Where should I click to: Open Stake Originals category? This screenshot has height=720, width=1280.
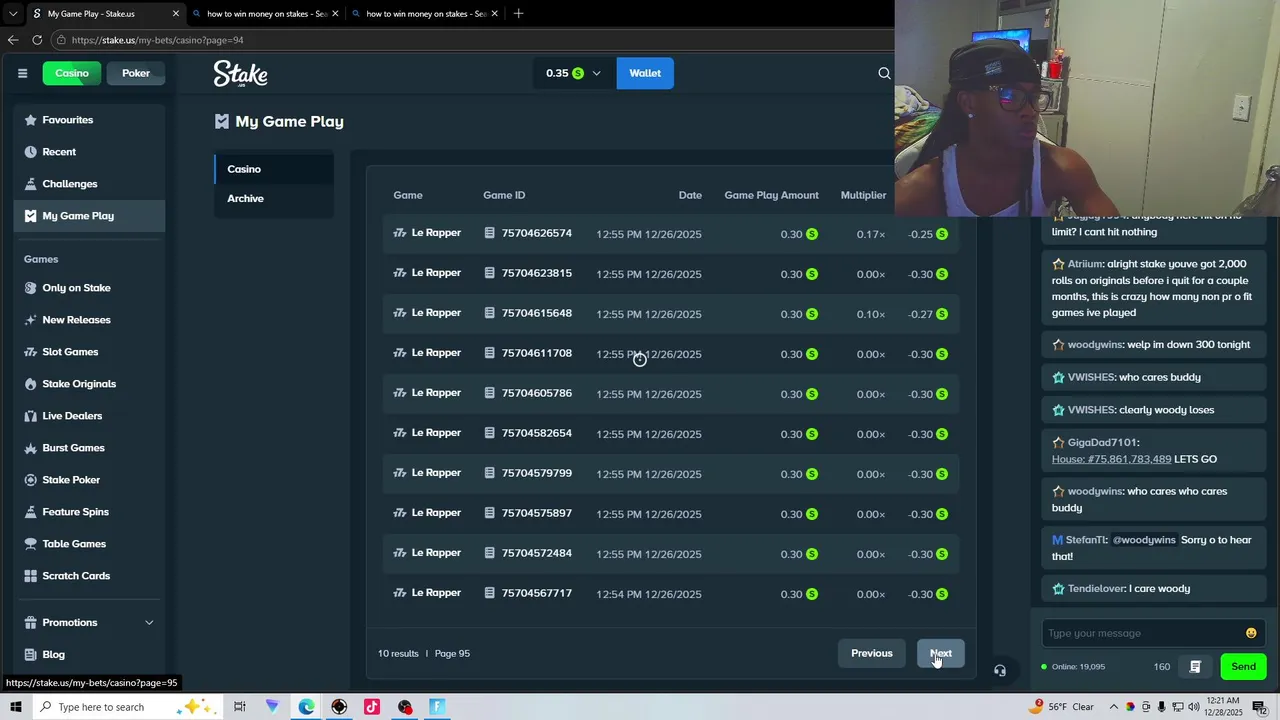coord(90,384)
